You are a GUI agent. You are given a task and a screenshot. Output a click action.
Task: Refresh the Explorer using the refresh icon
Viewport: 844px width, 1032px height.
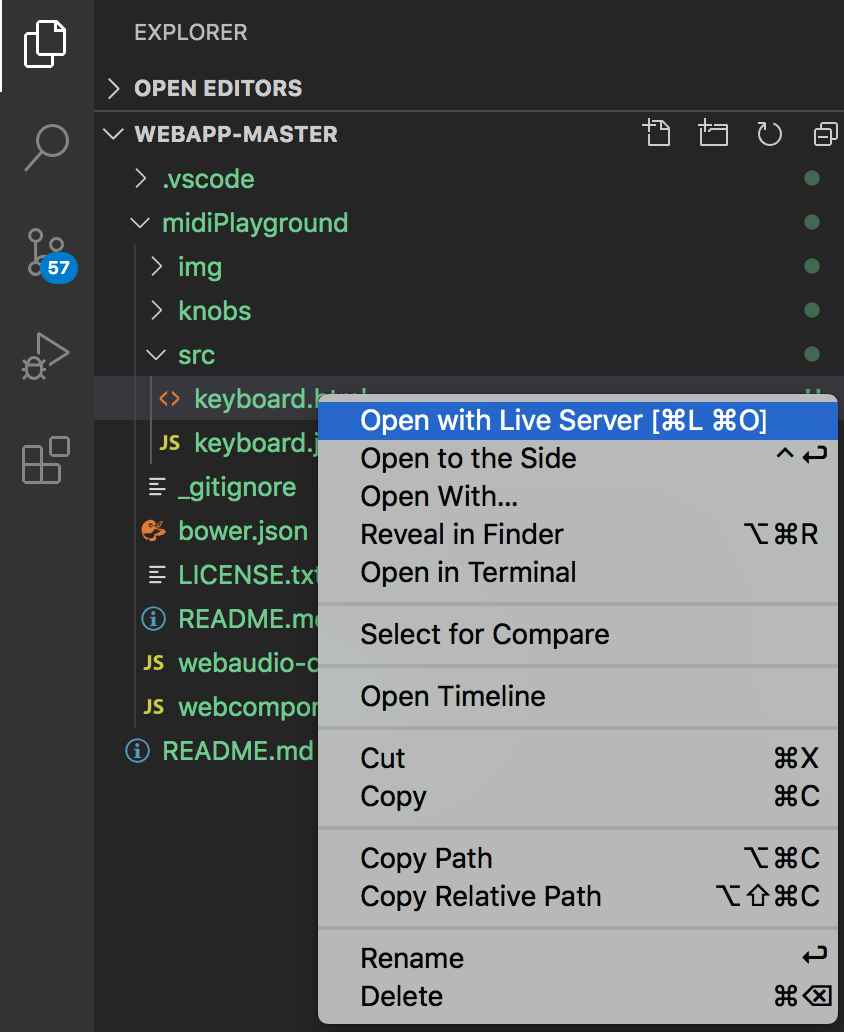[x=769, y=133]
